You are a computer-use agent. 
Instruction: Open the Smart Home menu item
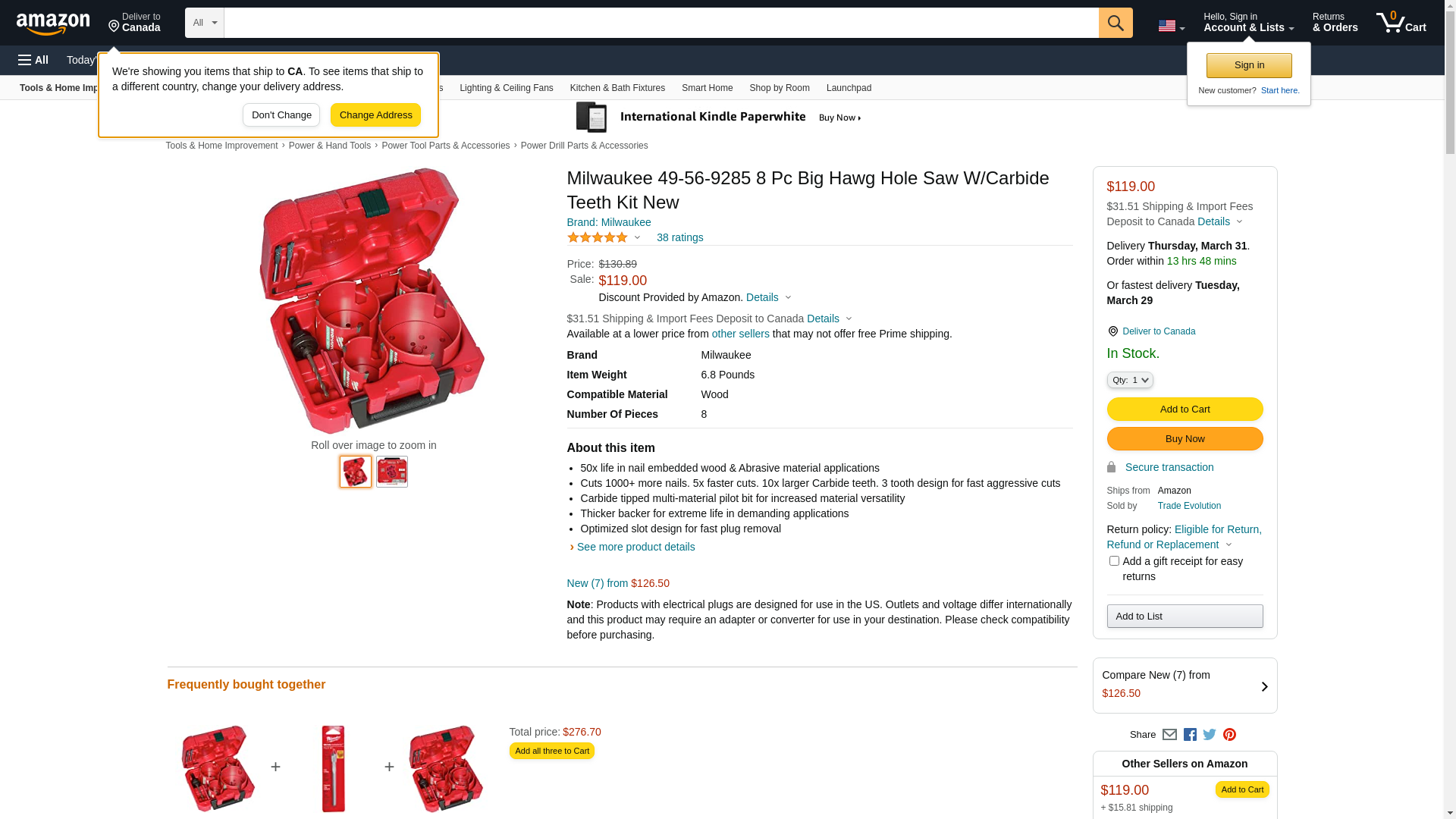click(707, 88)
